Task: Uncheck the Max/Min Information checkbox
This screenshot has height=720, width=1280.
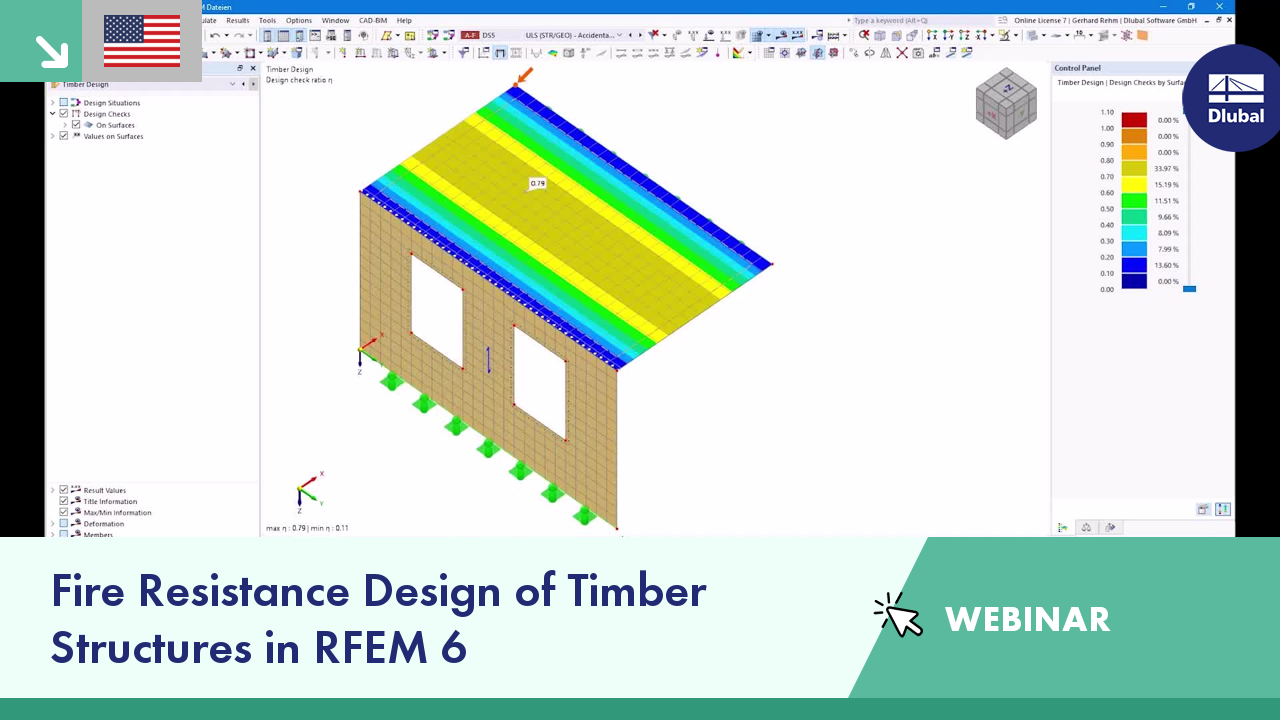Action: coord(64,512)
